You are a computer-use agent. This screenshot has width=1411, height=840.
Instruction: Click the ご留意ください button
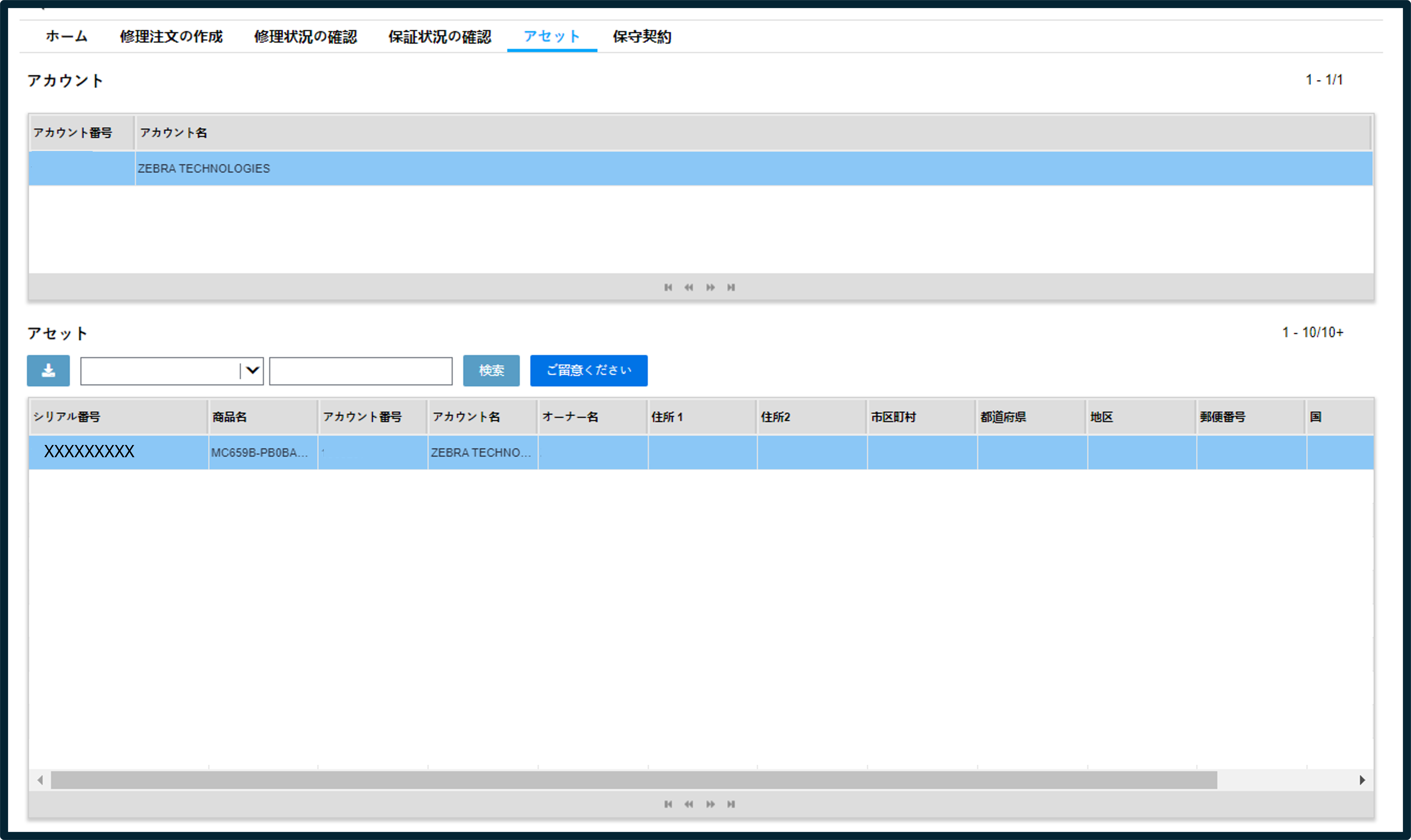tap(589, 371)
